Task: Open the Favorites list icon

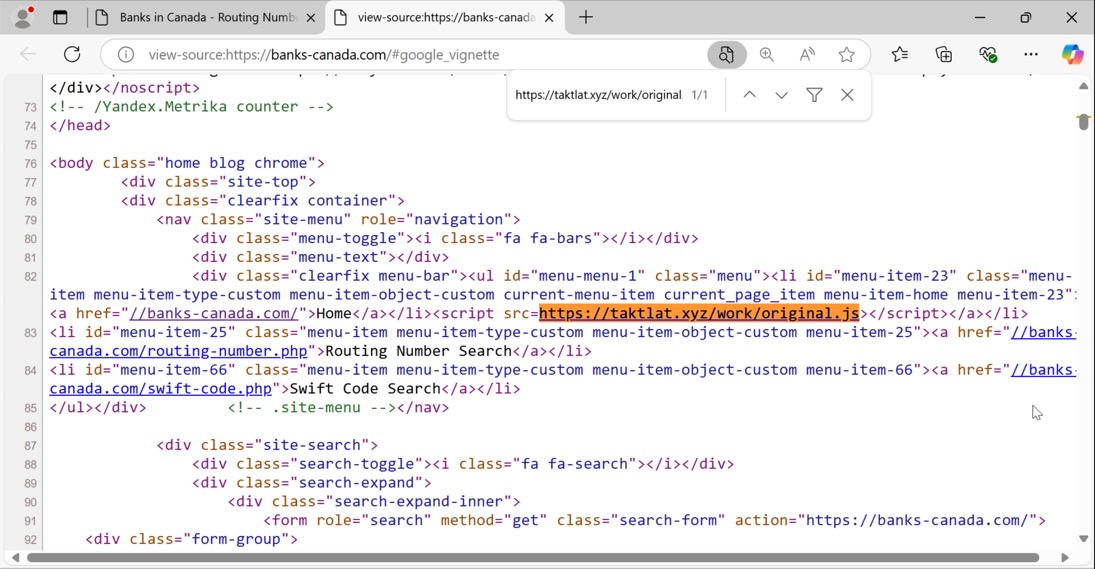Action: click(x=900, y=54)
